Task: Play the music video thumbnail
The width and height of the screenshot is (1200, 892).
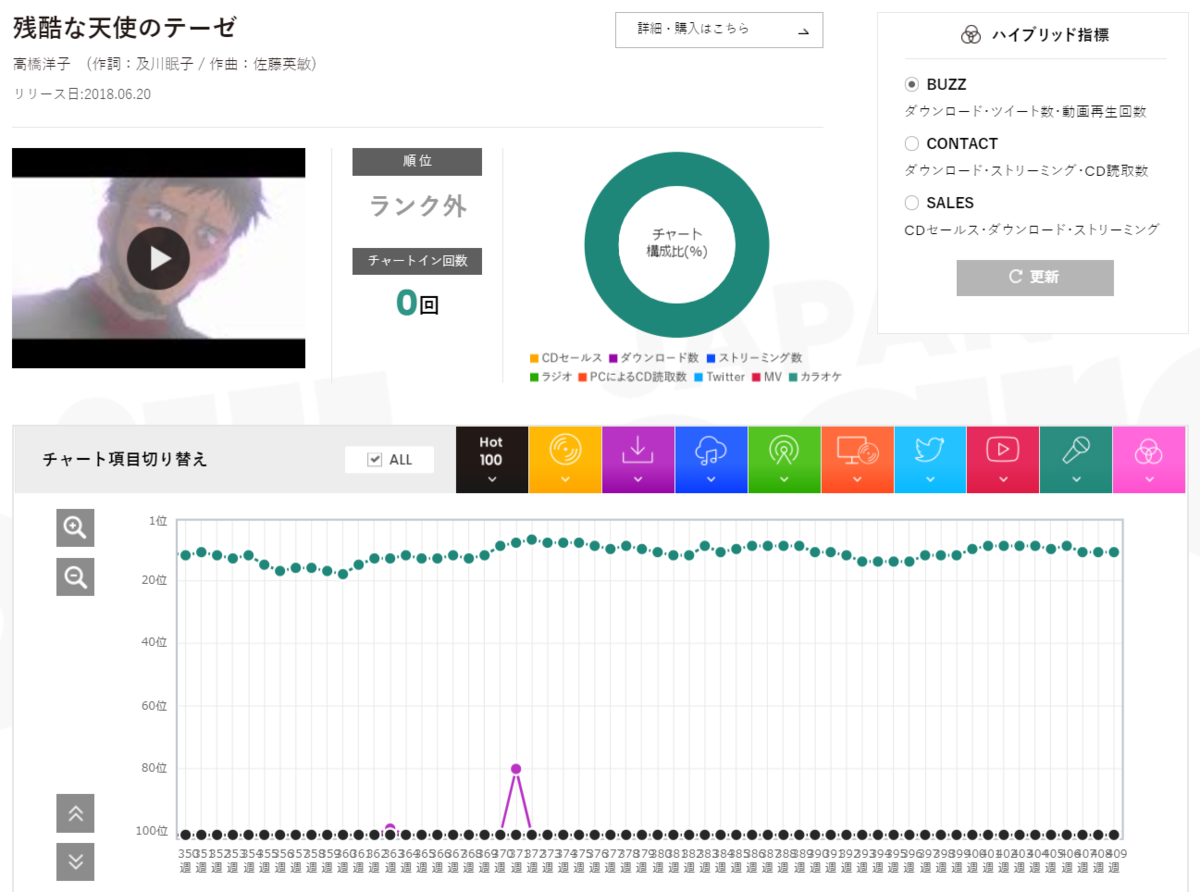Action: [158, 258]
